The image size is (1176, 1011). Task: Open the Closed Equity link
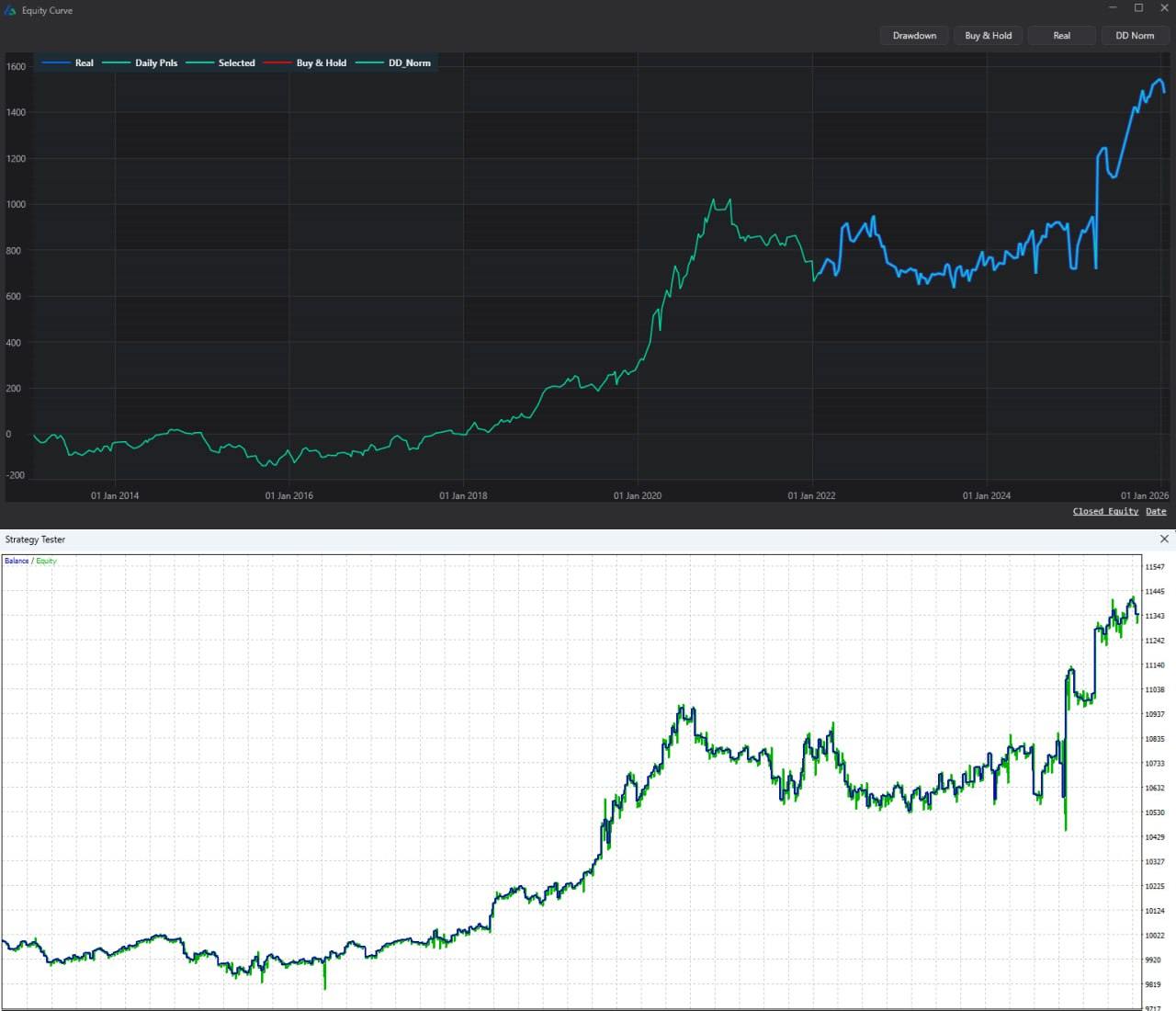1104,511
